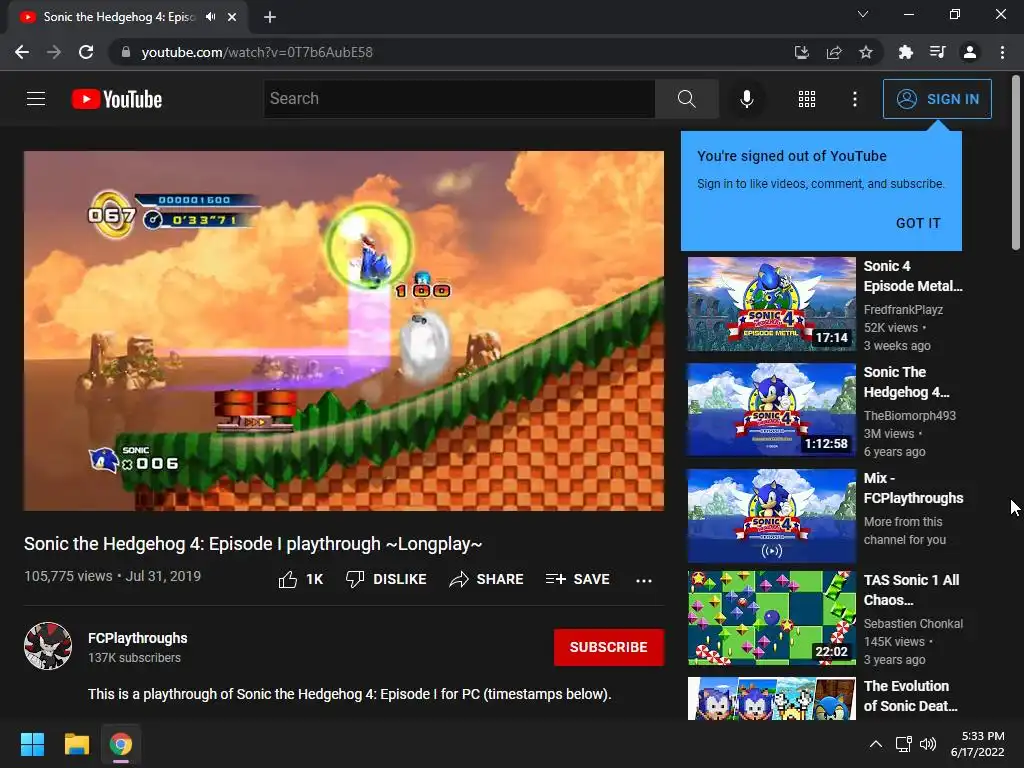Click the address bar URL

tap(257, 52)
